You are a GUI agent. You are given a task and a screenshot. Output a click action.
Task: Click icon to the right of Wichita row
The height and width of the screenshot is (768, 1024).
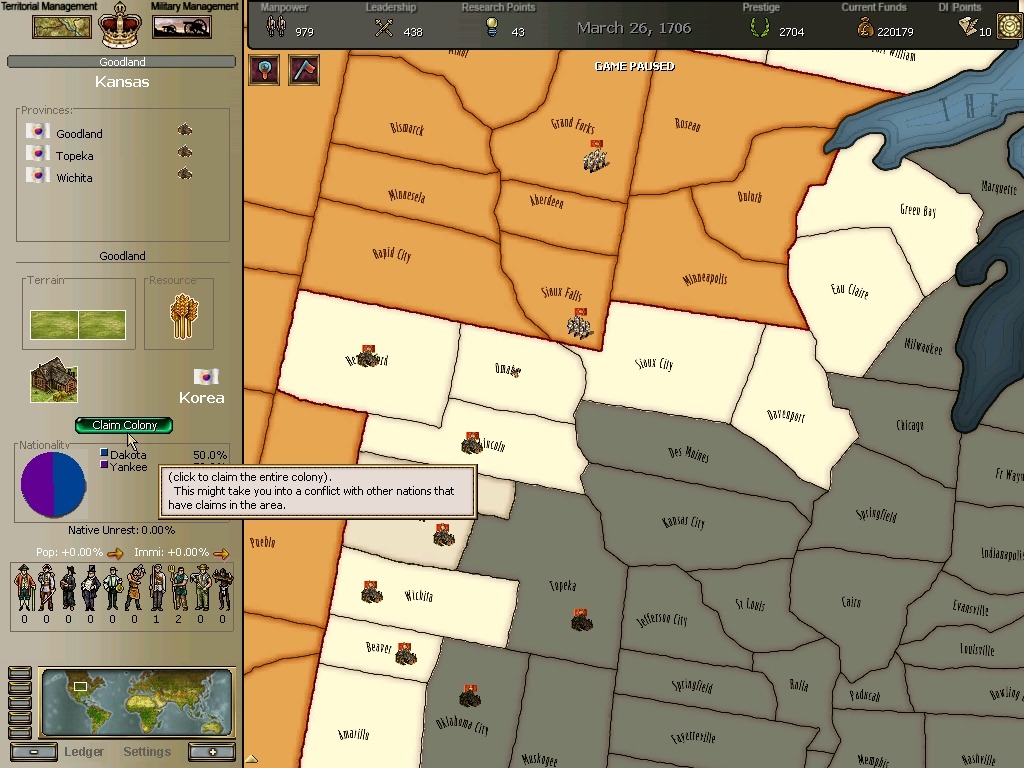click(x=185, y=174)
